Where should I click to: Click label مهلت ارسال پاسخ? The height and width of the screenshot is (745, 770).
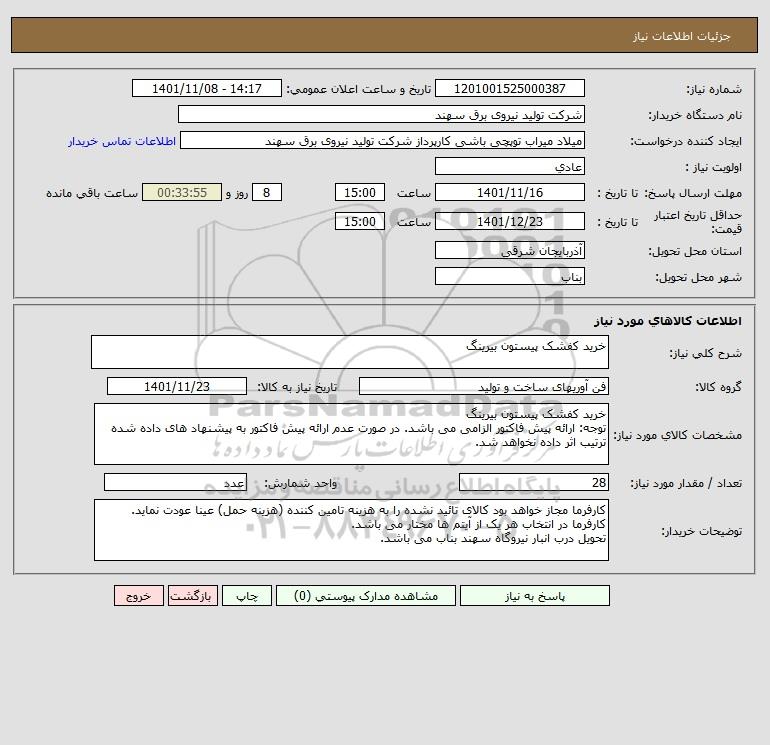(x=693, y=193)
